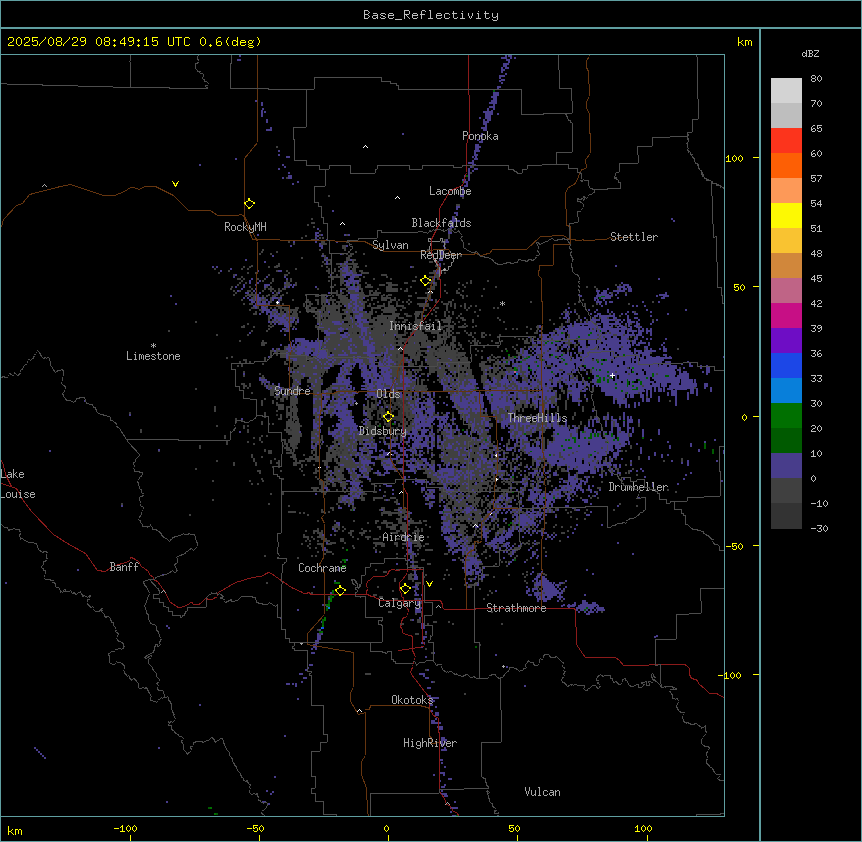The width and height of the screenshot is (862, 842).
Task: Click the yellow diamond marker between Olds and Didsbury
Action: 389,417
